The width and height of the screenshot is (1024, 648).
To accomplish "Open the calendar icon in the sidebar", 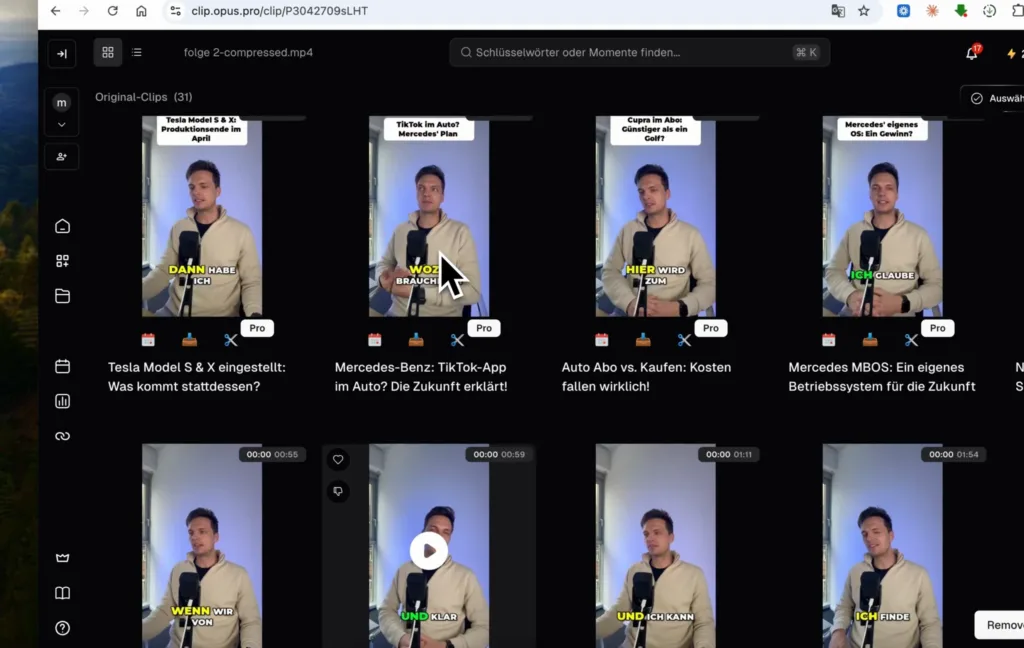I will tap(63, 366).
